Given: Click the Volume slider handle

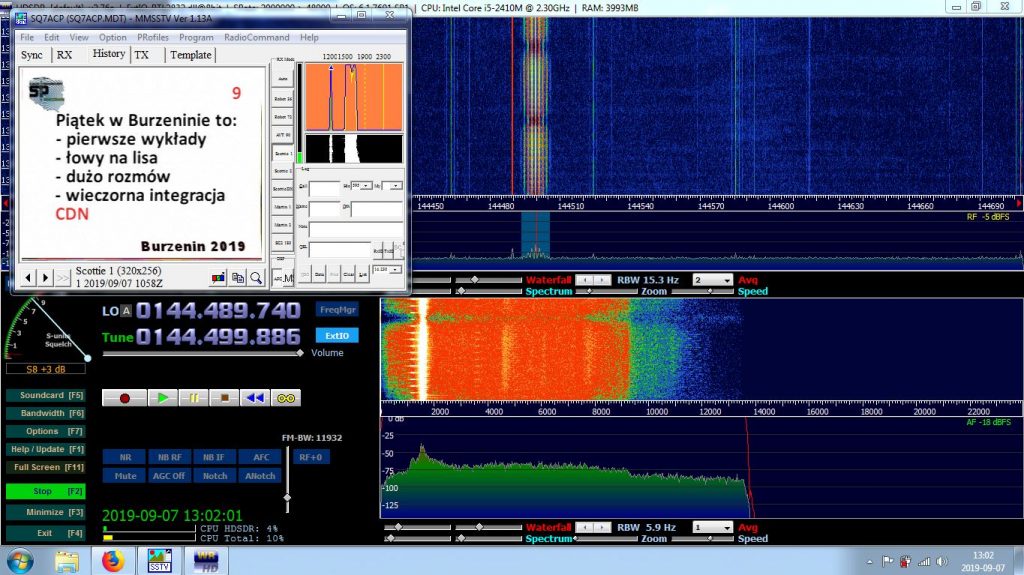Looking at the screenshot, I should (300, 353).
